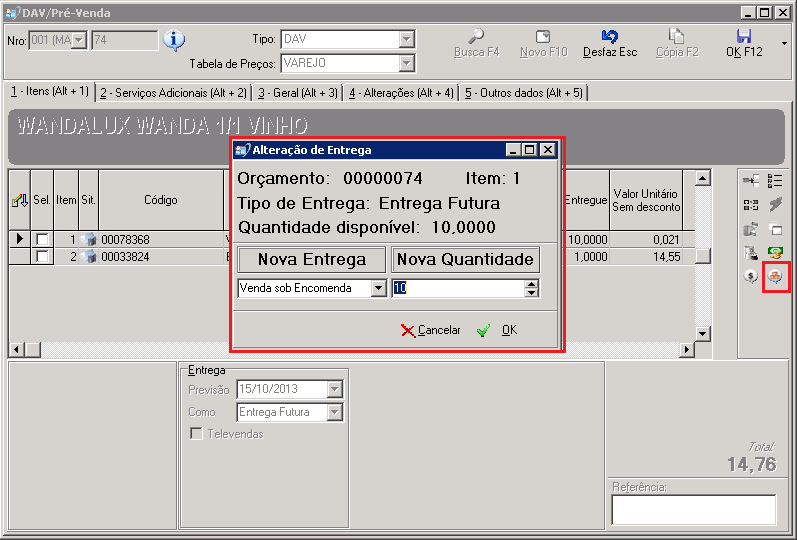The image size is (797, 540).
Task: Decrease Nova Quantidade with down spinner
Action: point(531,293)
